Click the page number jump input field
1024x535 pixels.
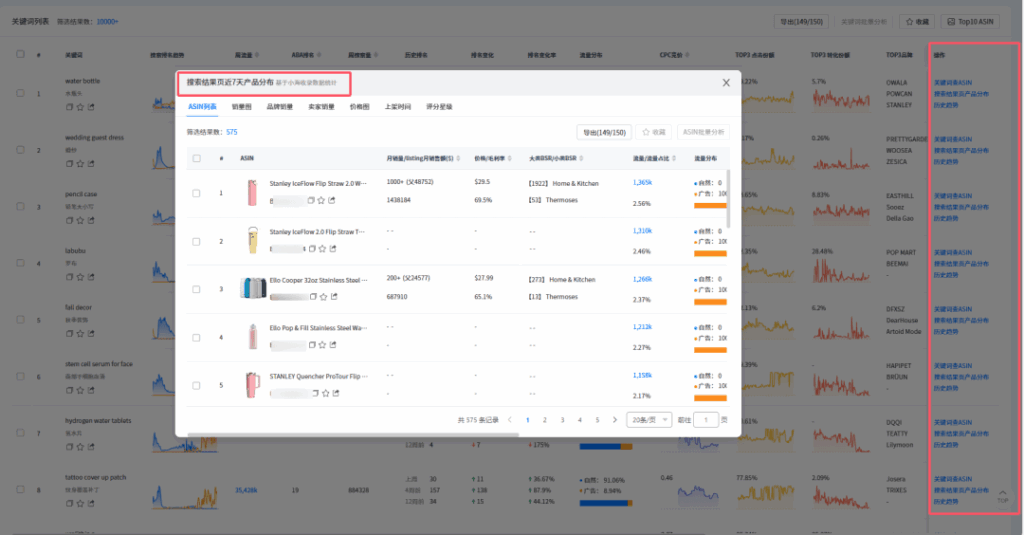(706, 420)
